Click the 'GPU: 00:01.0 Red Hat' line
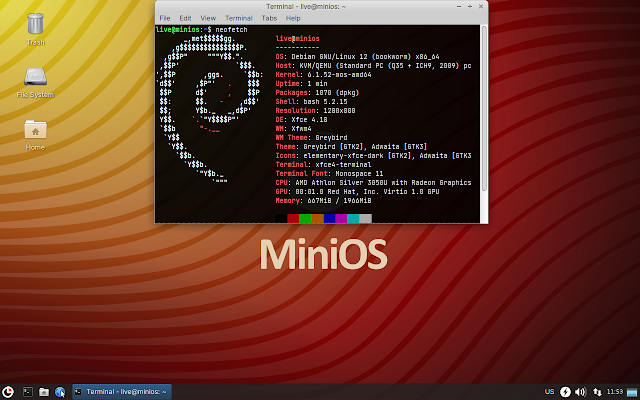This screenshot has height=400, width=640. coord(358,191)
